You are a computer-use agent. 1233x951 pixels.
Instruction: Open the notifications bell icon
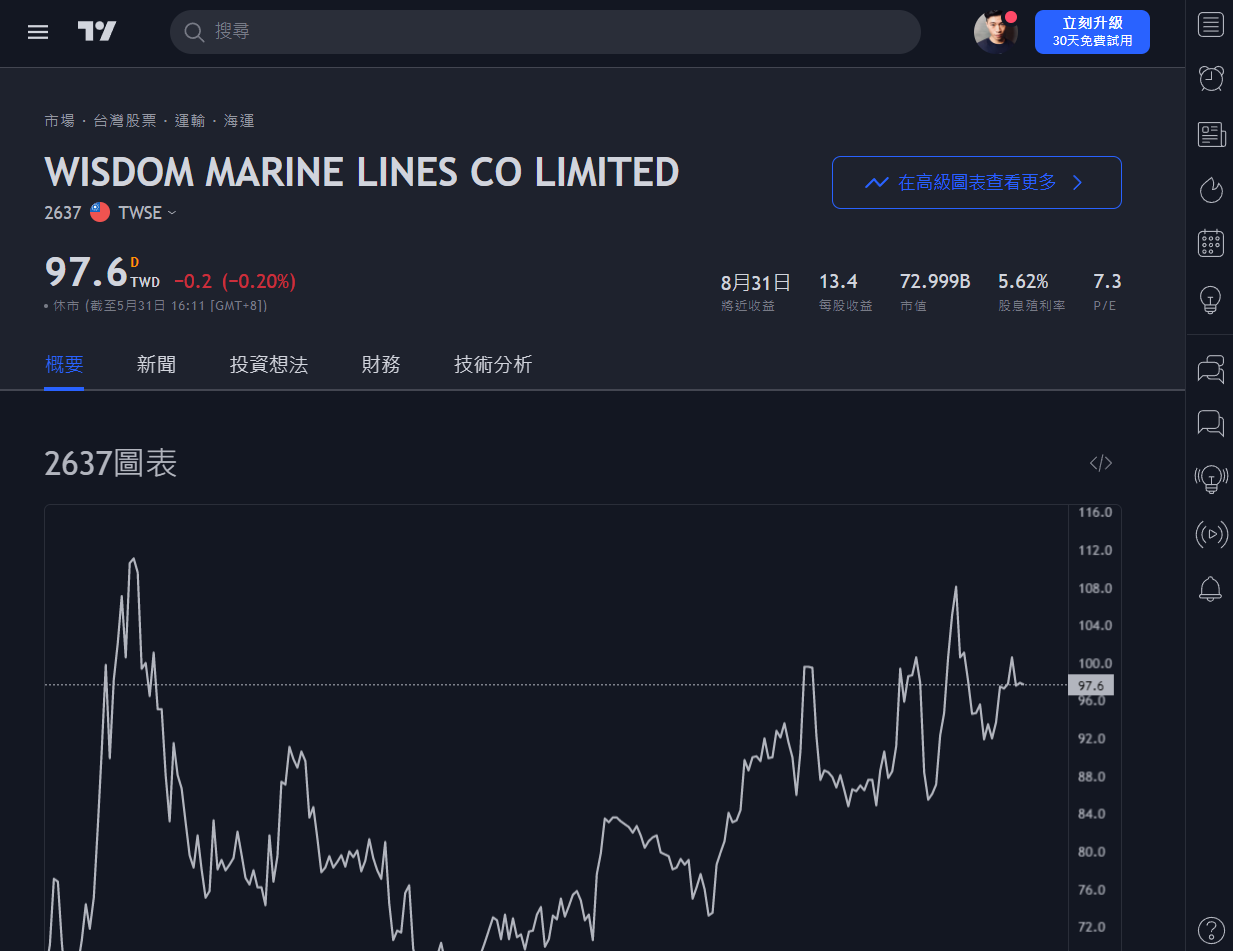(1211, 589)
